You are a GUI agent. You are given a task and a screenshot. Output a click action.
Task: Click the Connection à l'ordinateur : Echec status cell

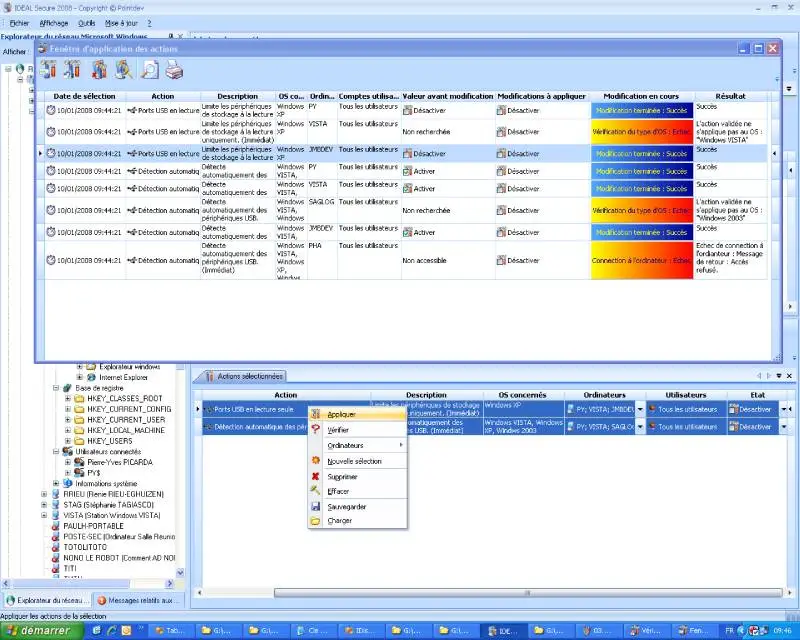click(642, 260)
